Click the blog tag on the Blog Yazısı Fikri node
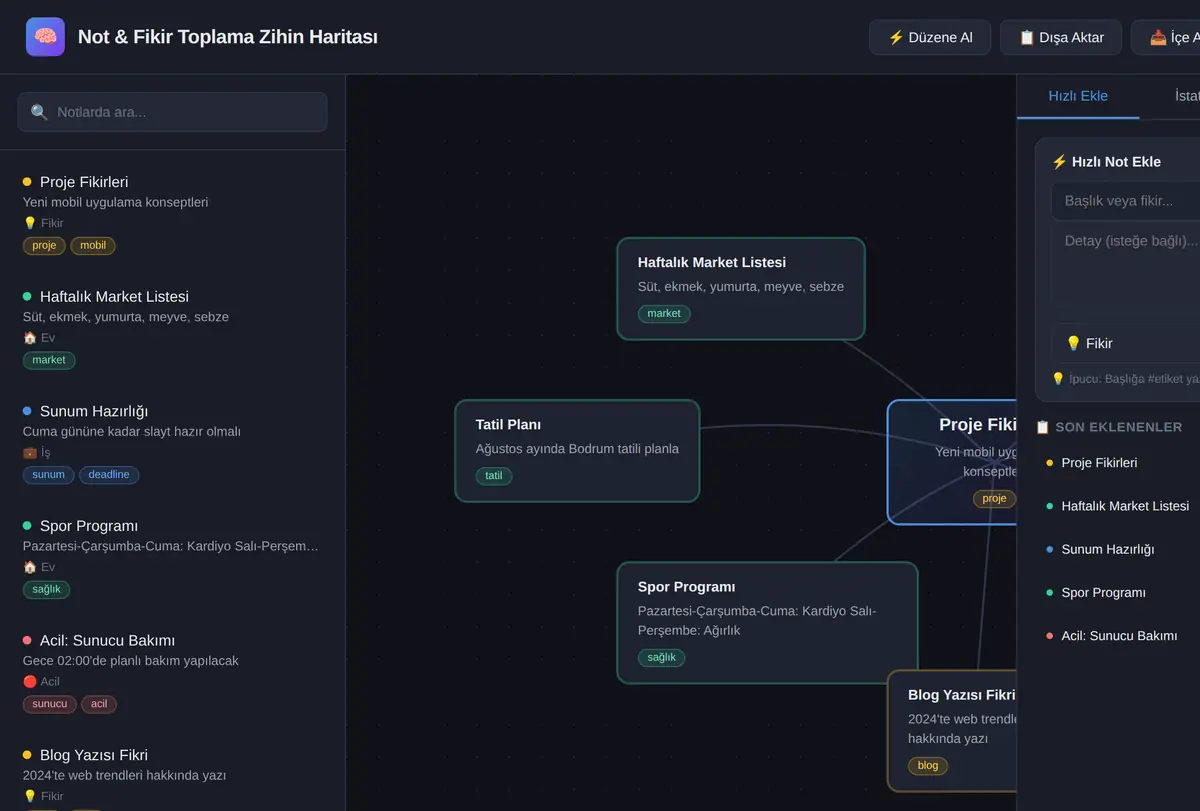 tap(928, 766)
